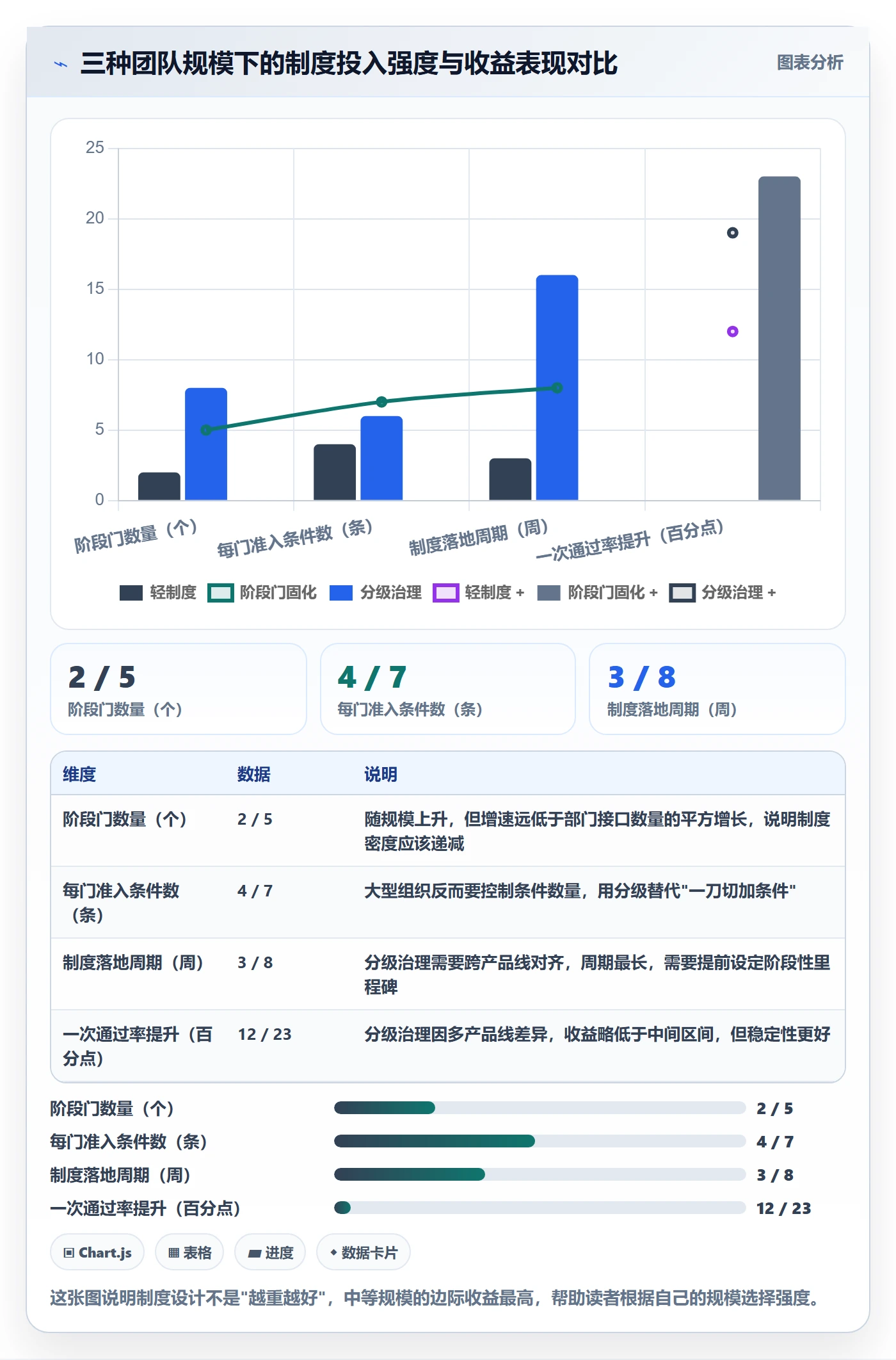Click the y-axis tick label 25
Viewport: 896px width, 1360px height.
click(95, 148)
